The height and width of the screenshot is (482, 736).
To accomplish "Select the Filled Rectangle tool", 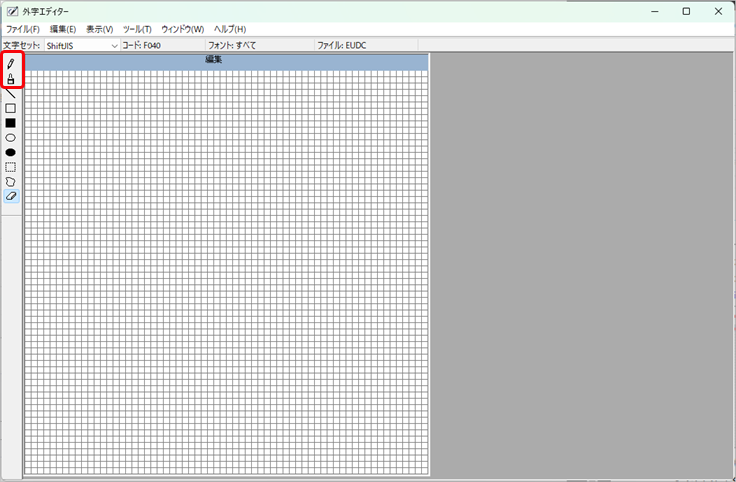I will tap(11, 123).
